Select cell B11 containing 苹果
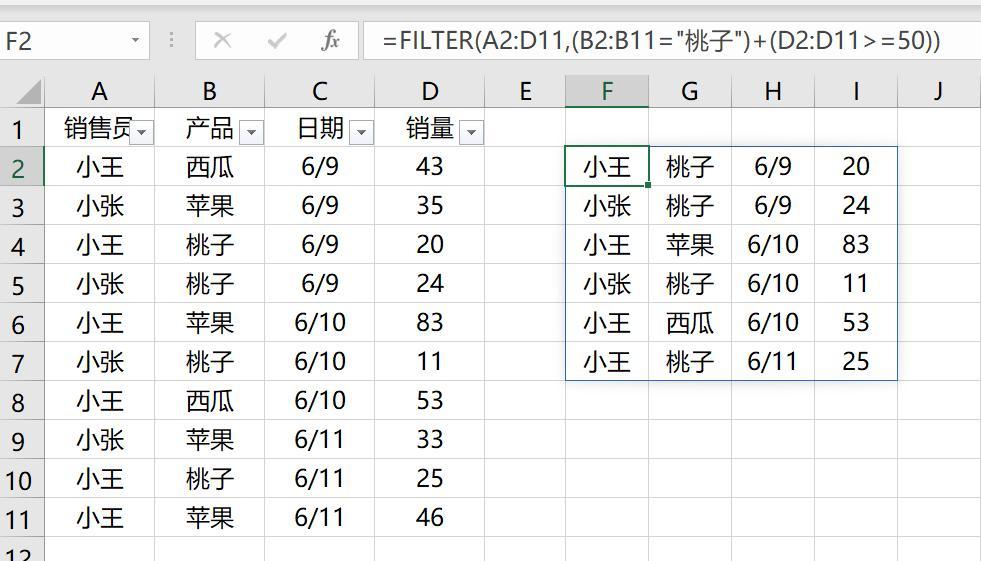The width and height of the screenshot is (981, 561). (210, 518)
